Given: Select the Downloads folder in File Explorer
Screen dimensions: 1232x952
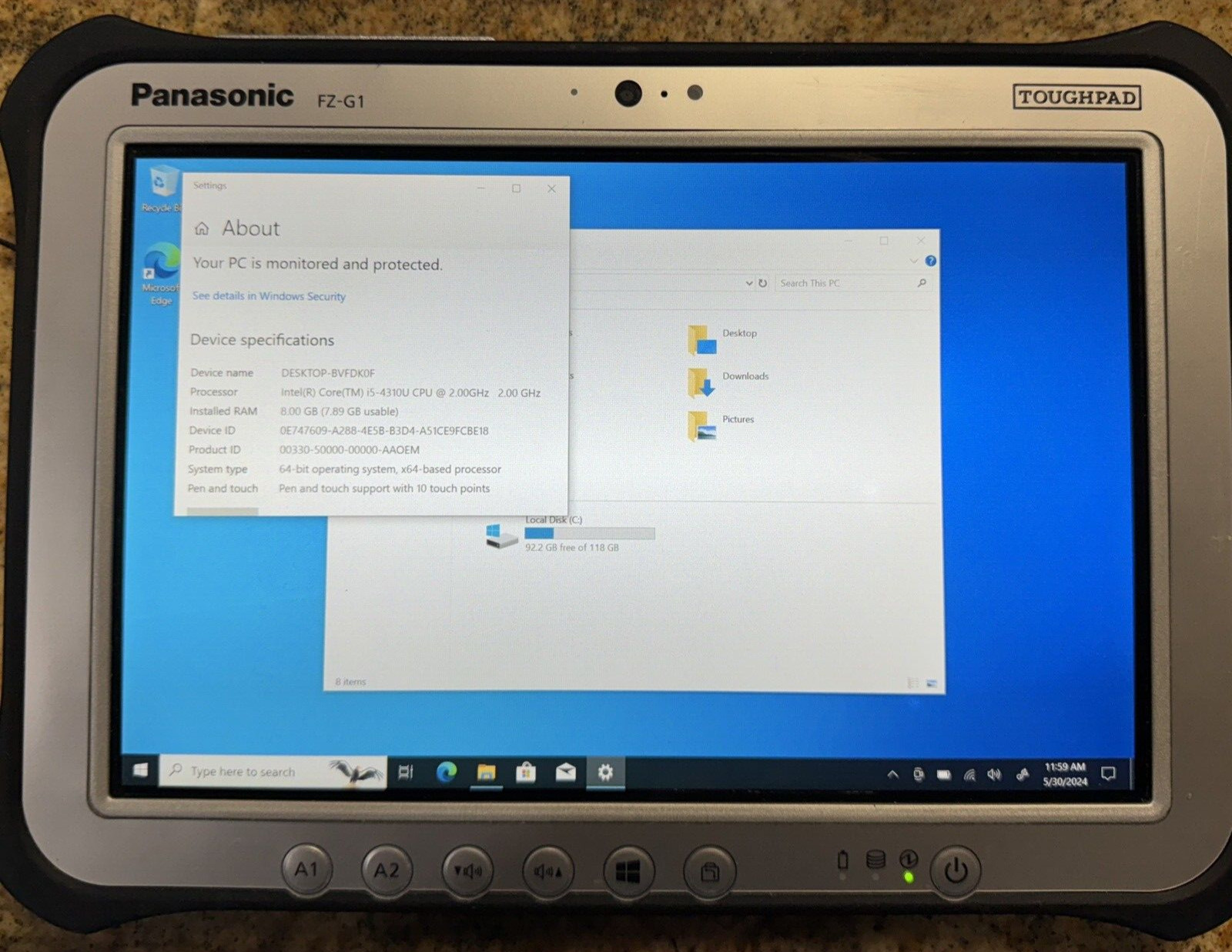Looking at the screenshot, I should click(728, 382).
